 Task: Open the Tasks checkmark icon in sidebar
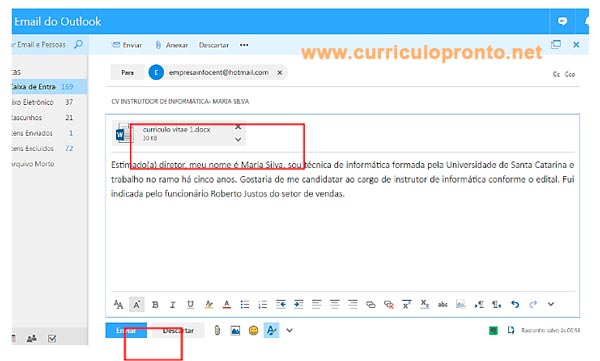(x=52, y=338)
